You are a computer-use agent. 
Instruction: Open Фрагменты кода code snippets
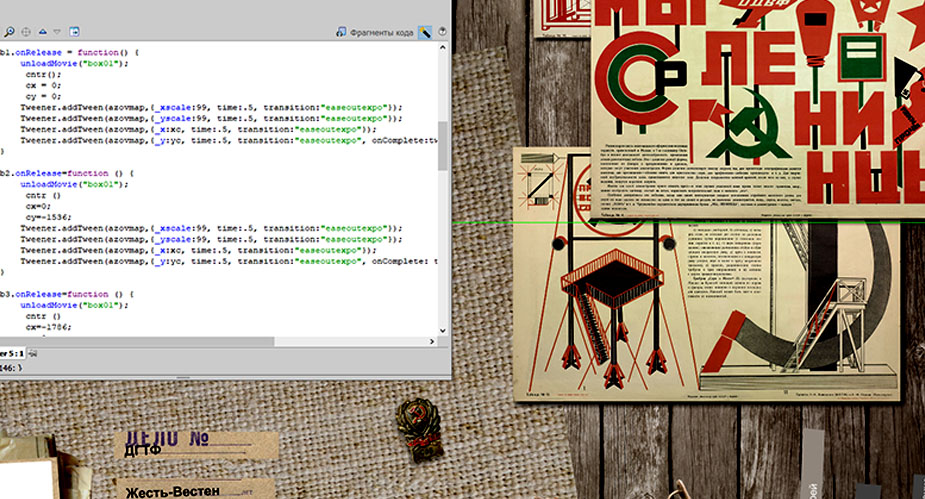[x=374, y=32]
